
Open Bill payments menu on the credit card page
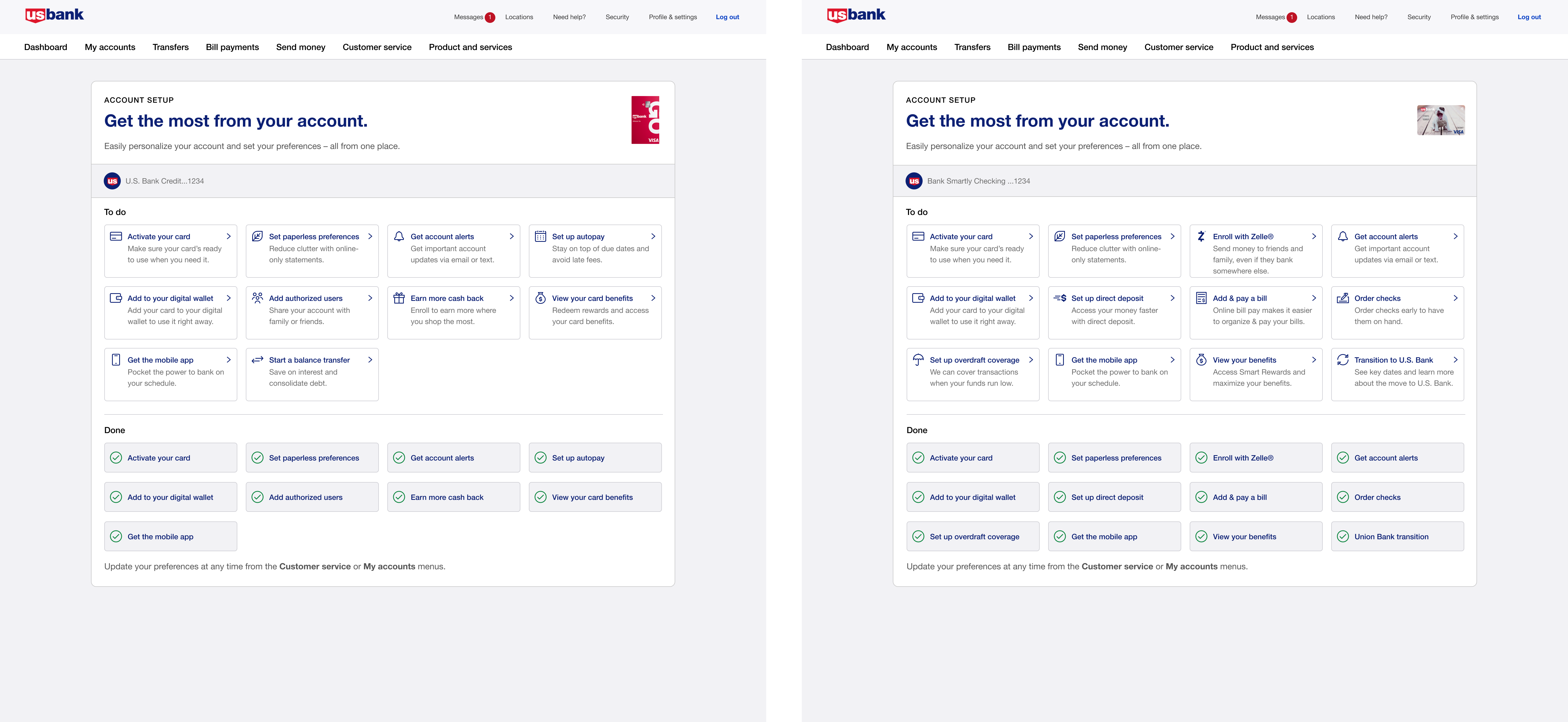point(233,47)
